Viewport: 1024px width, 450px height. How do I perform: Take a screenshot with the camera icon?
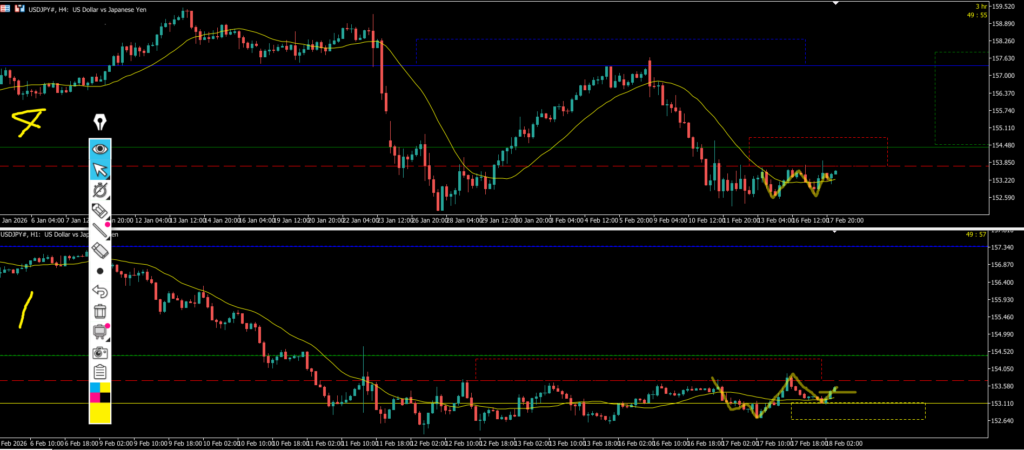[100, 352]
